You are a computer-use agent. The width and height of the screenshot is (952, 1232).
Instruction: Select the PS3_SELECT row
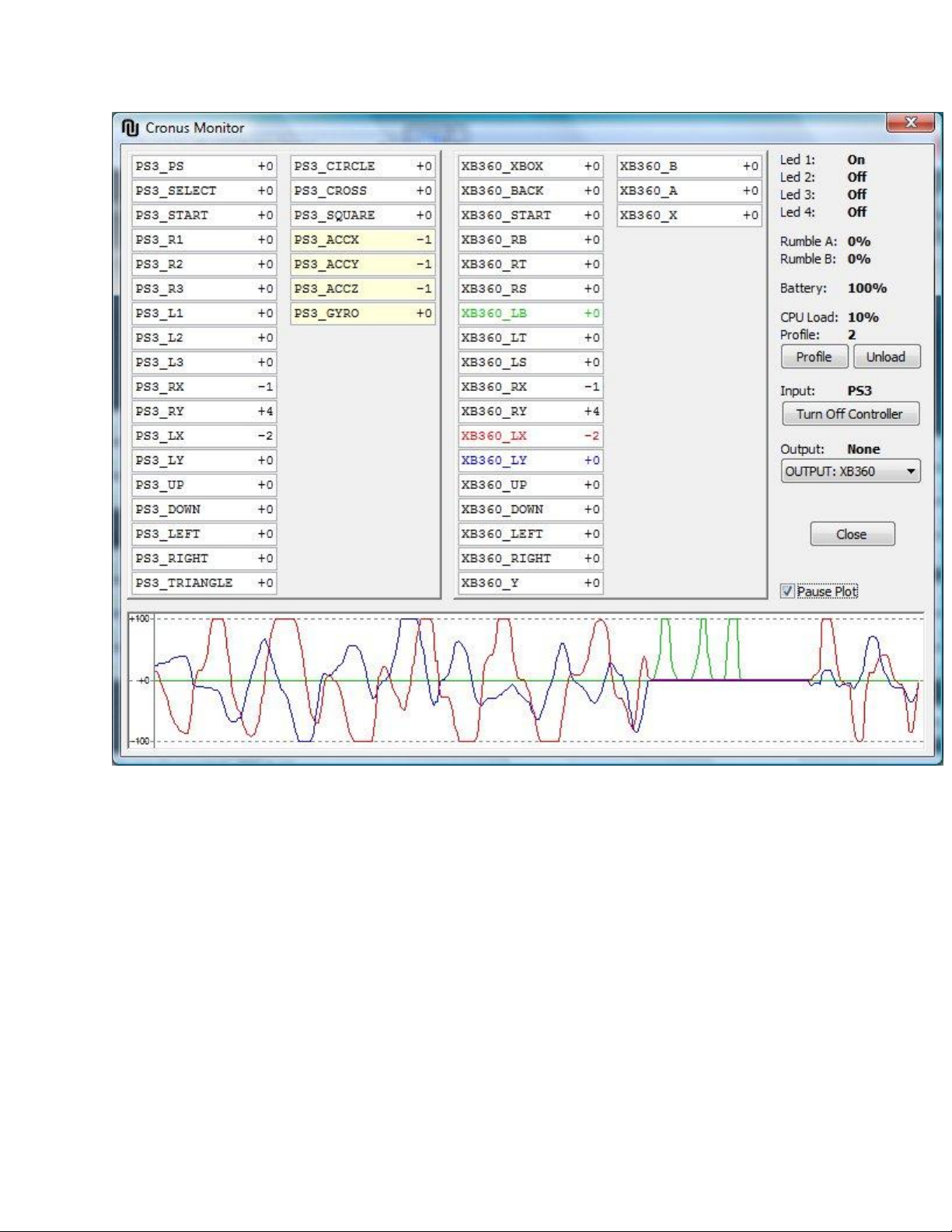click(x=204, y=190)
